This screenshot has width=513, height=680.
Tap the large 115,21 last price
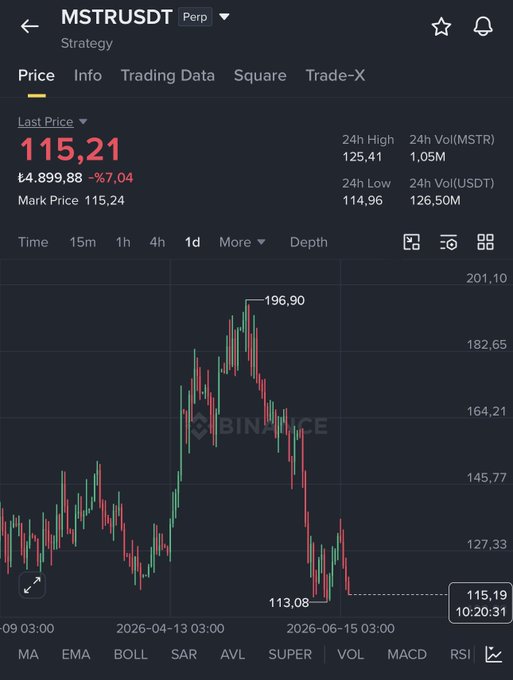[70, 149]
